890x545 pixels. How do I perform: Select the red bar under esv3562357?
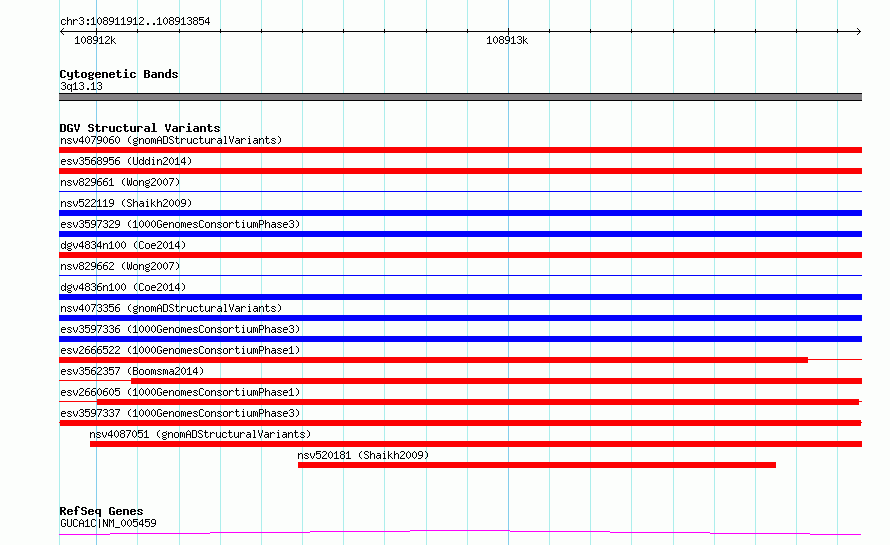[496, 381]
